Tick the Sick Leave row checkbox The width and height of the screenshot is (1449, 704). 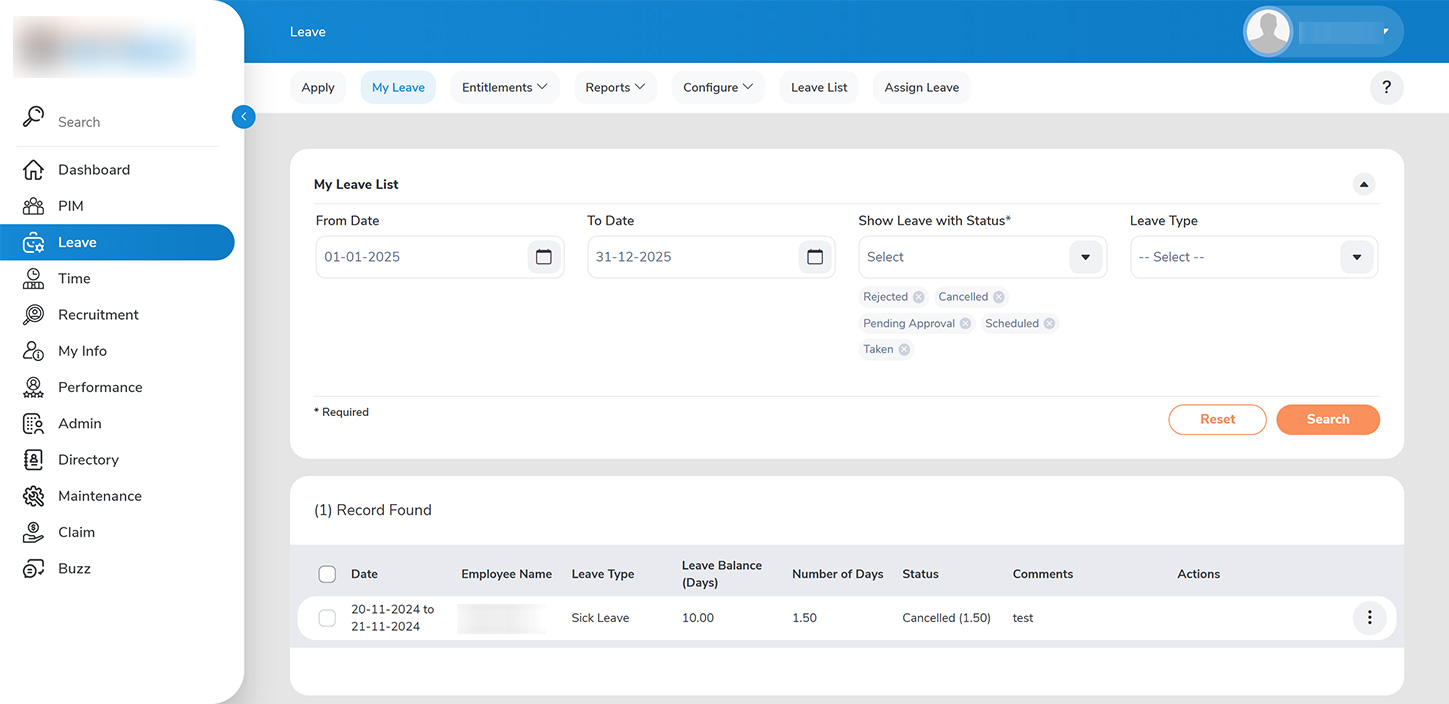327,618
